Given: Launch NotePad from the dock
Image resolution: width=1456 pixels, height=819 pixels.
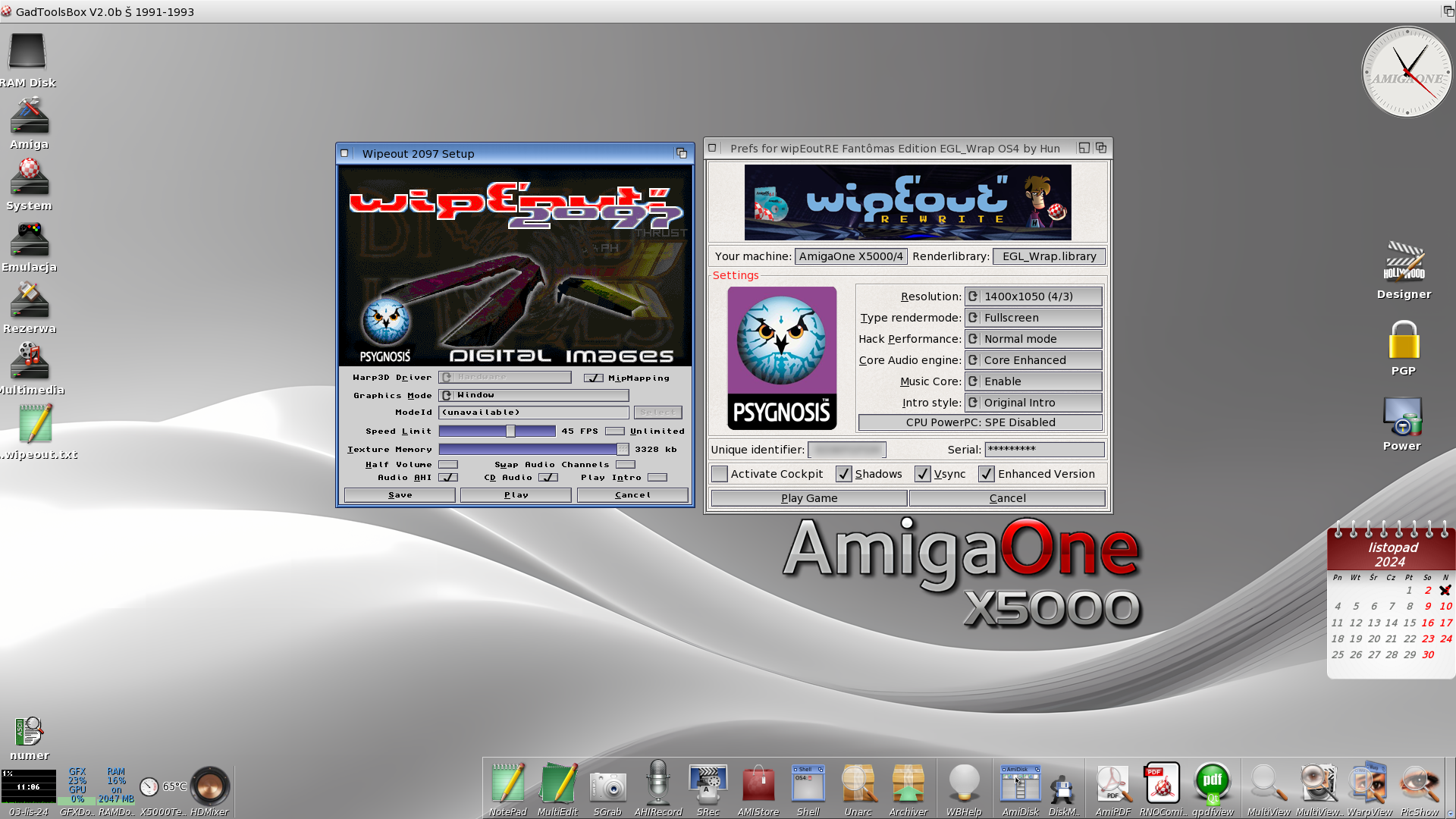Looking at the screenshot, I should point(507,783).
